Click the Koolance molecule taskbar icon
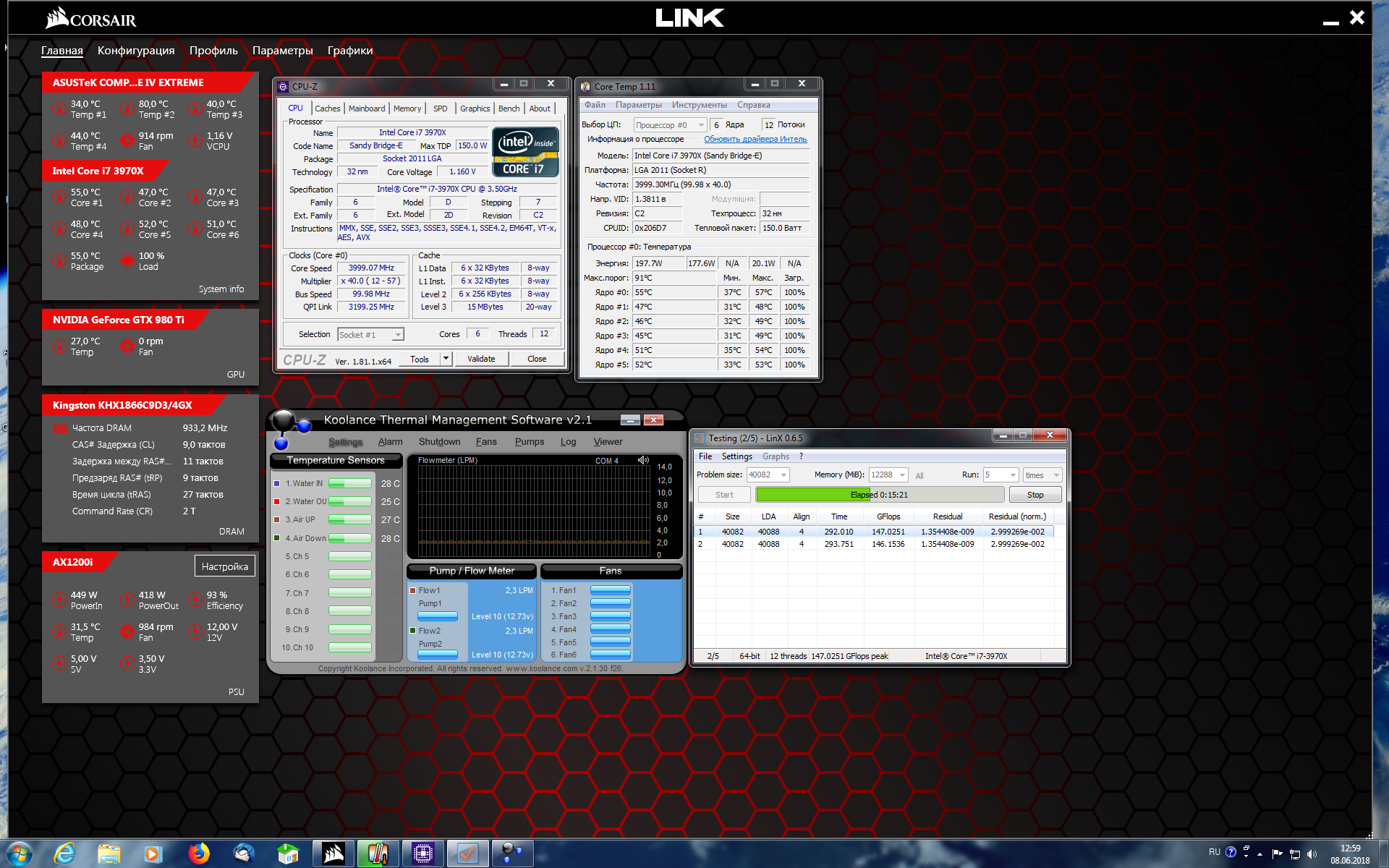Image resolution: width=1389 pixels, height=868 pixels. click(x=512, y=854)
